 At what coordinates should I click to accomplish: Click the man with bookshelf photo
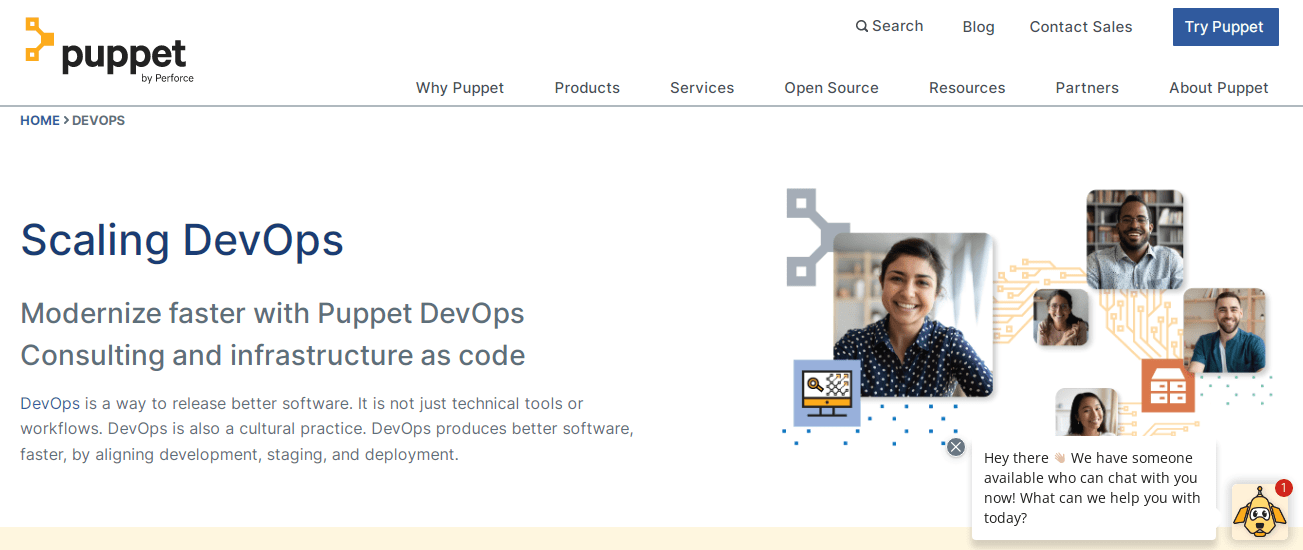1135,240
